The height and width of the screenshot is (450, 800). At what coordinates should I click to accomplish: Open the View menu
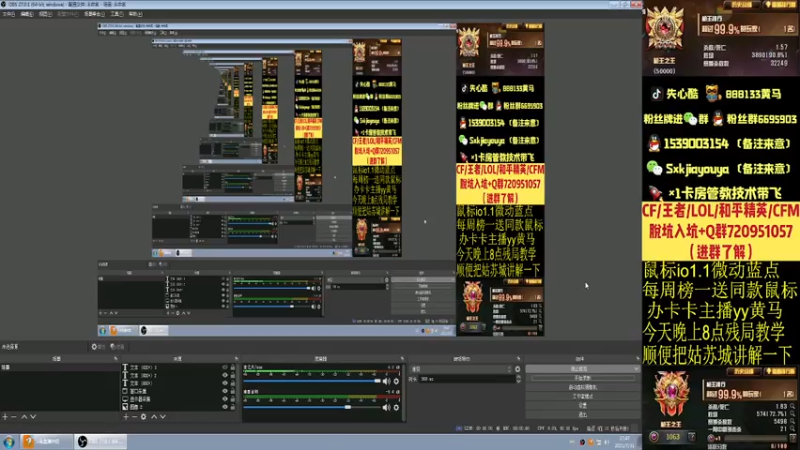coord(45,14)
